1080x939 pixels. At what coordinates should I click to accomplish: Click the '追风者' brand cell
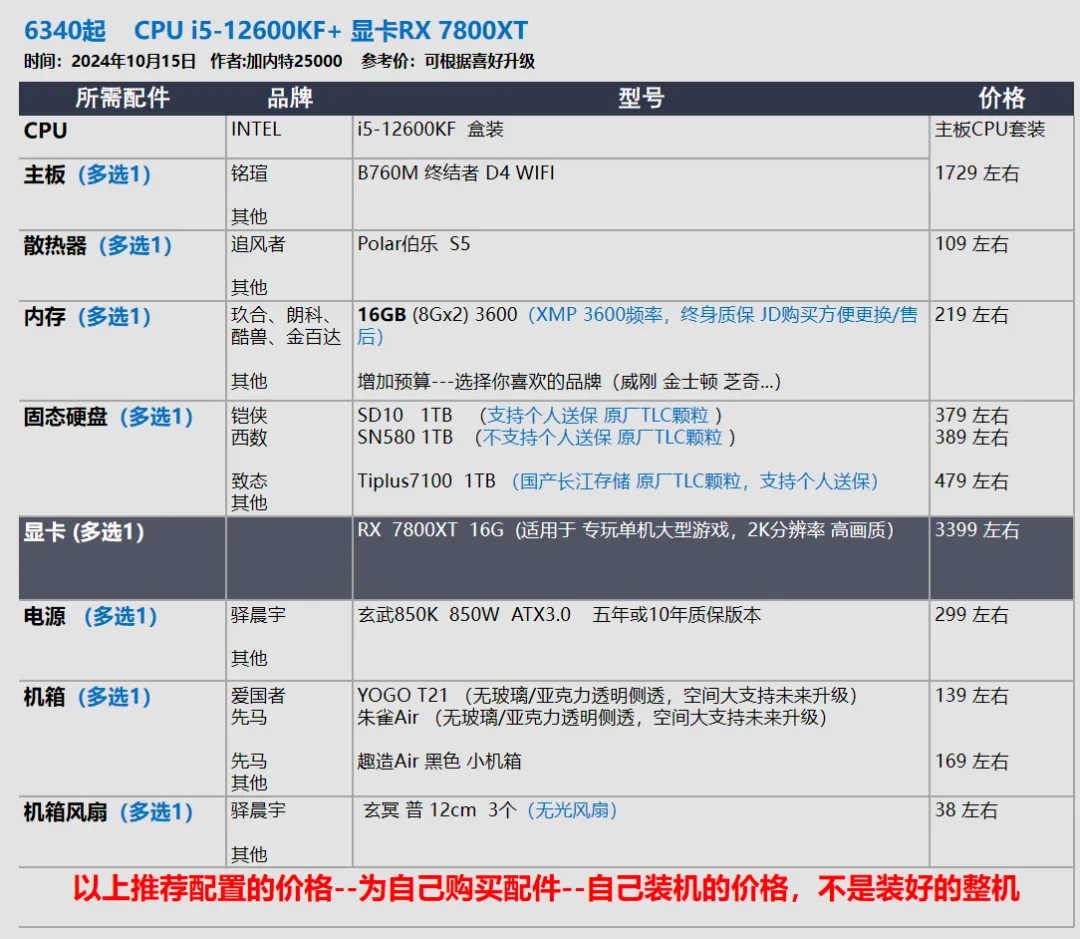coord(258,244)
